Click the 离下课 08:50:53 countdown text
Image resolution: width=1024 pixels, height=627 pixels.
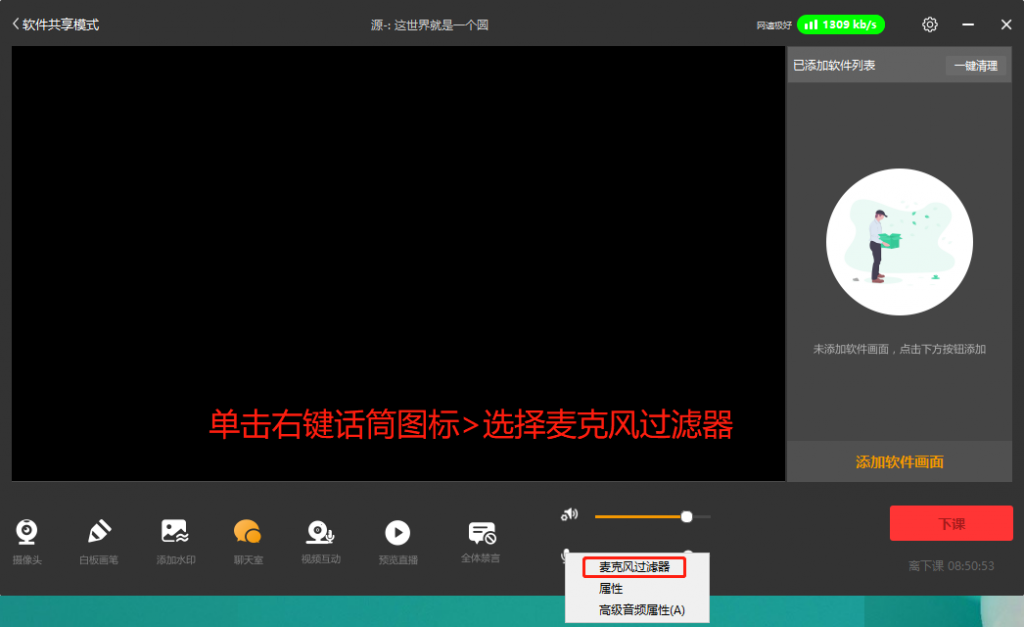click(951, 566)
